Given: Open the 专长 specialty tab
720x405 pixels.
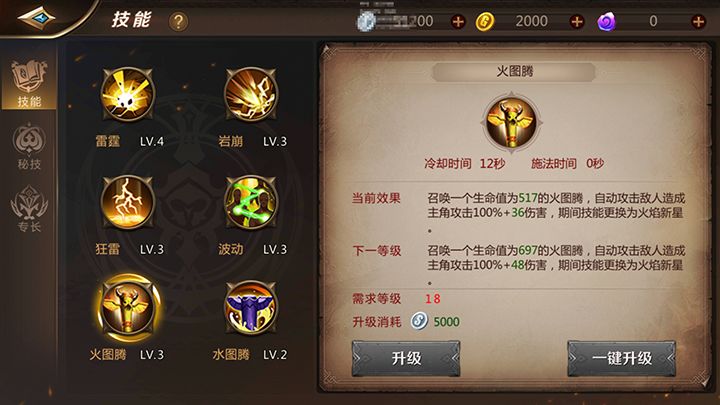Looking at the screenshot, I should coord(29,208).
